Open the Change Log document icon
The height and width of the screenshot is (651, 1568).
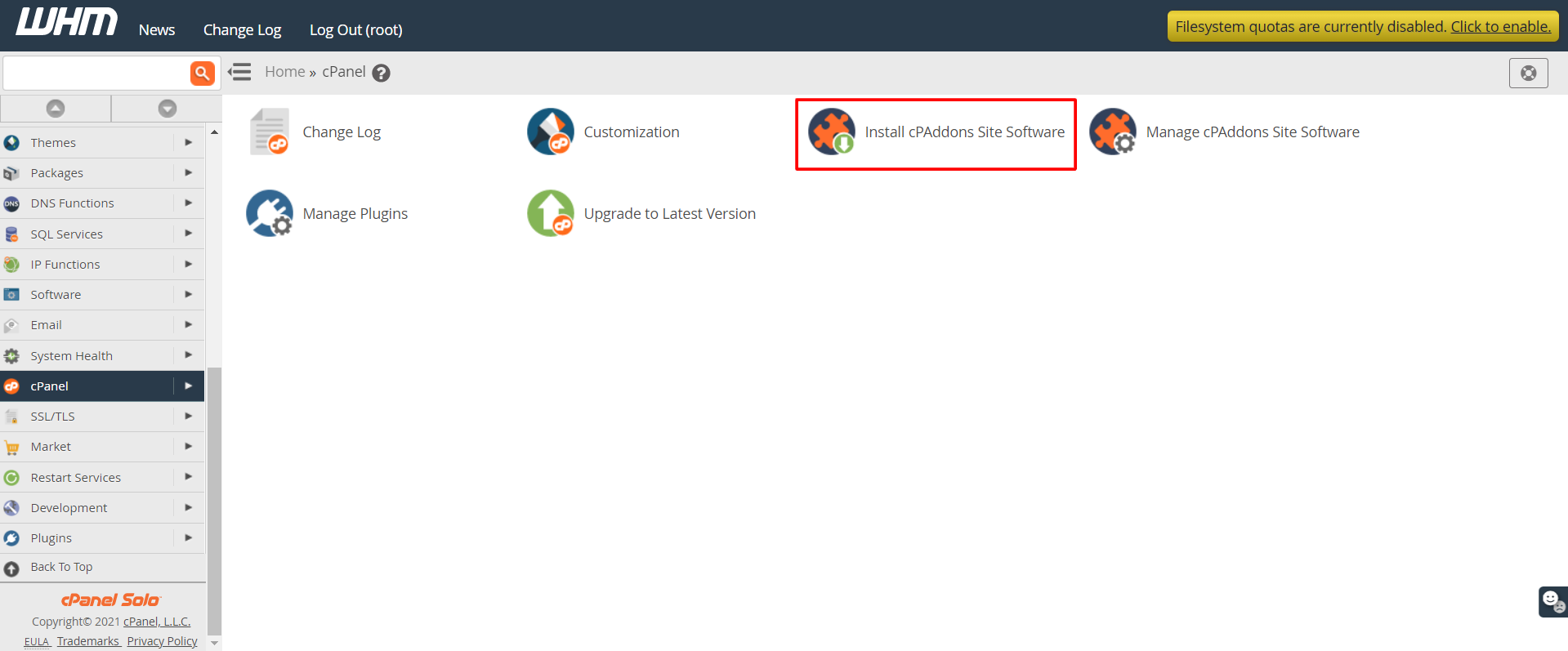pyautogui.click(x=270, y=132)
